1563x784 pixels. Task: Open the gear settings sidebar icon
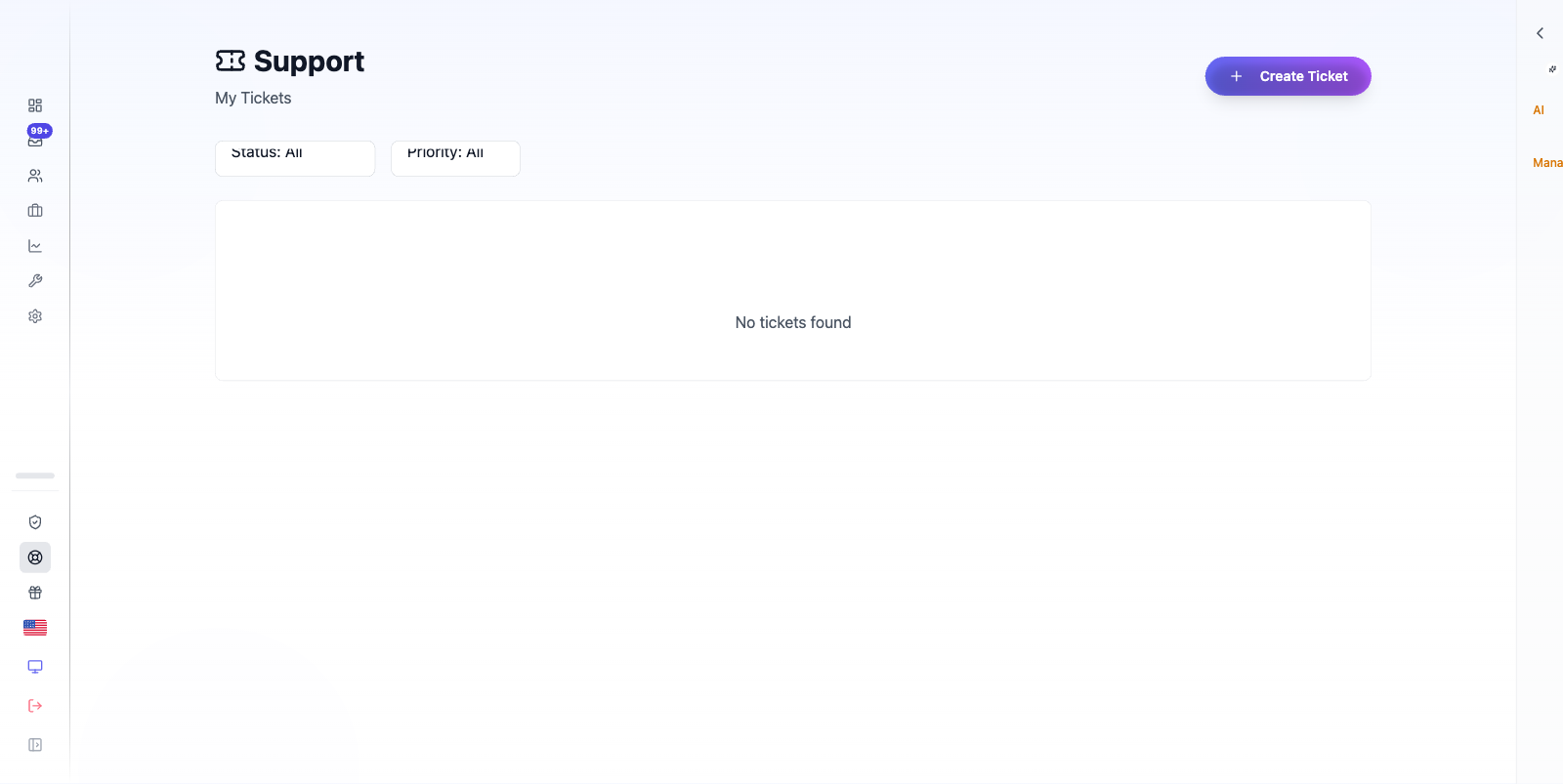click(x=35, y=316)
